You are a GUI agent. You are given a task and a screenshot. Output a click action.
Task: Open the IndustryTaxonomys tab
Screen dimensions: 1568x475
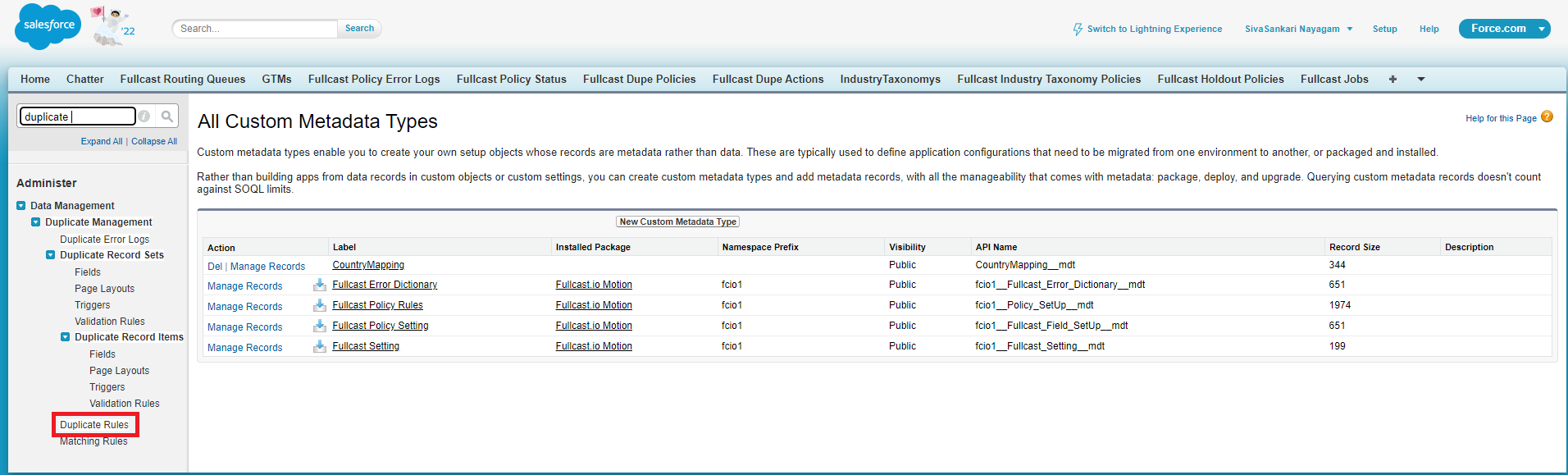click(891, 80)
